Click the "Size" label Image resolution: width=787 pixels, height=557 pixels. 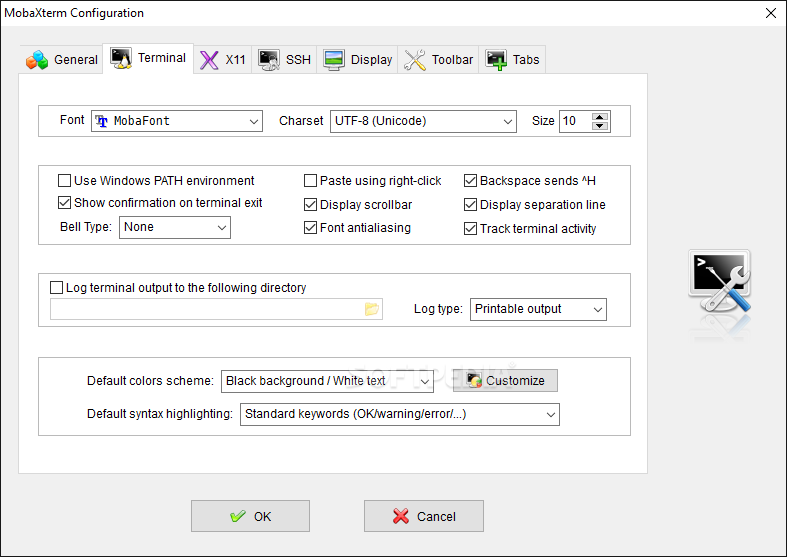[x=543, y=121]
